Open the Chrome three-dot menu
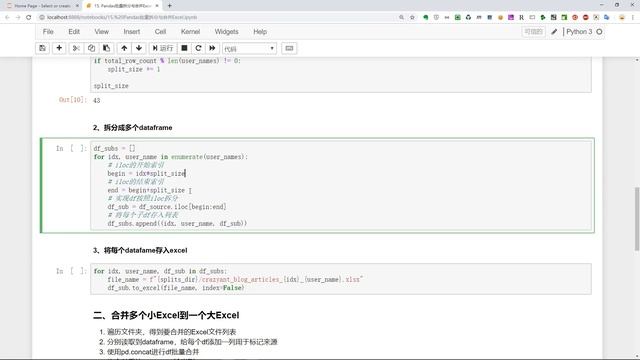This screenshot has height=360, width=640. 633,17
